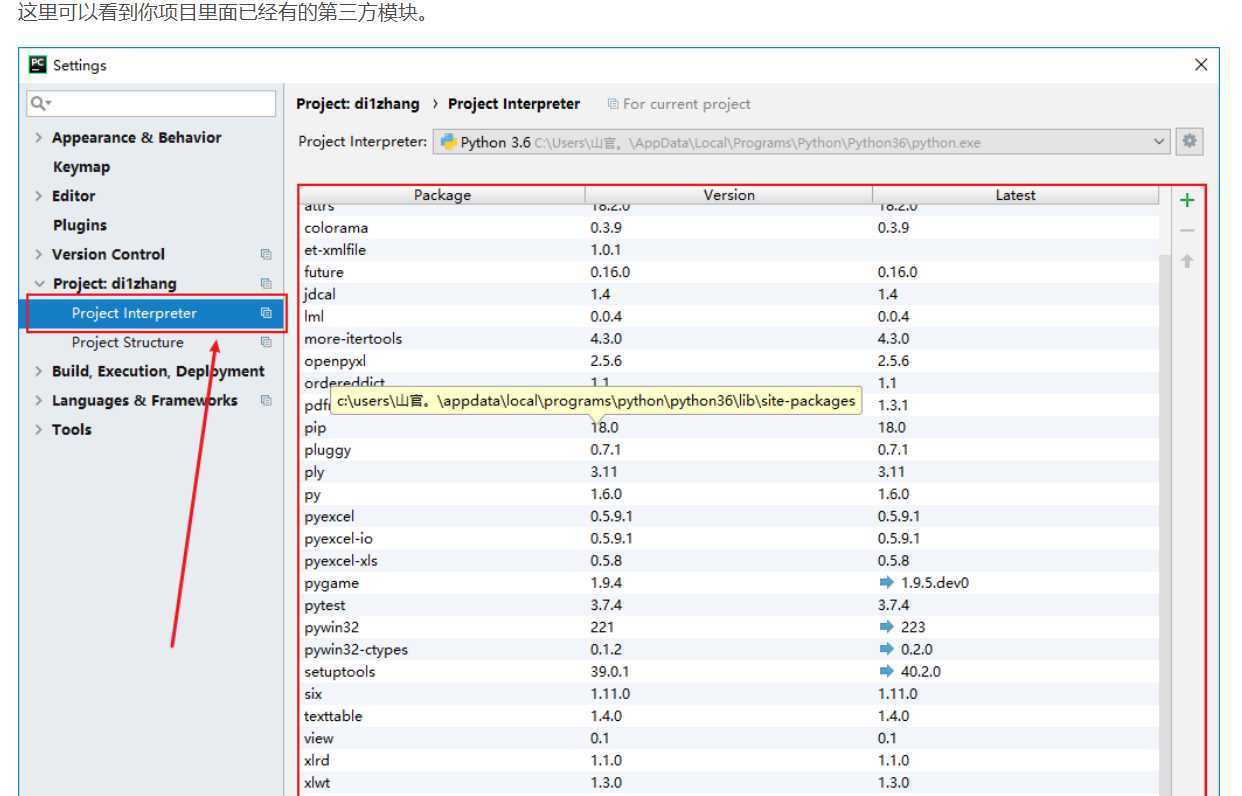
Task: Select the colorama package row
Action: 729,228
